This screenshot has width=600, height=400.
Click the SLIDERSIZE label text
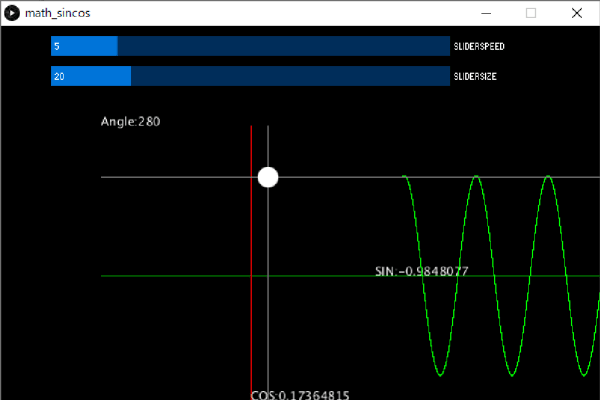(x=475, y=77)
